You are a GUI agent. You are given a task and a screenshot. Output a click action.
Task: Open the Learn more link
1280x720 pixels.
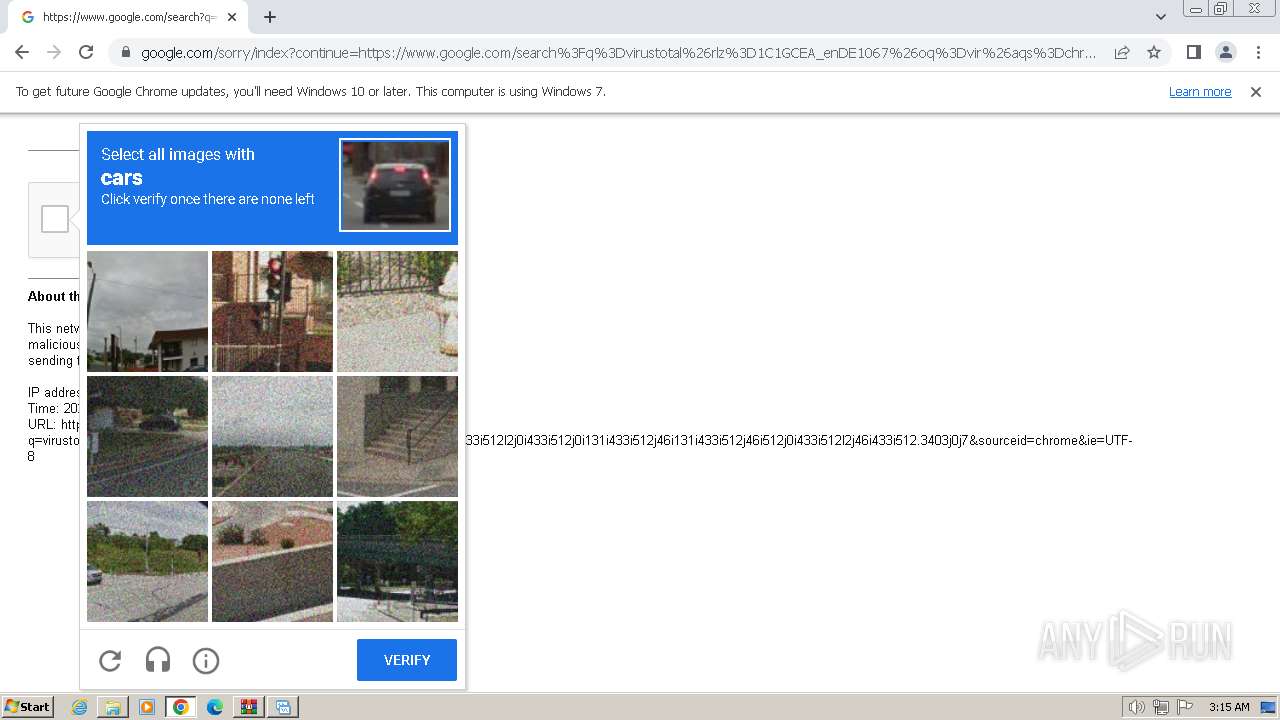click(x=1200, y=92)
